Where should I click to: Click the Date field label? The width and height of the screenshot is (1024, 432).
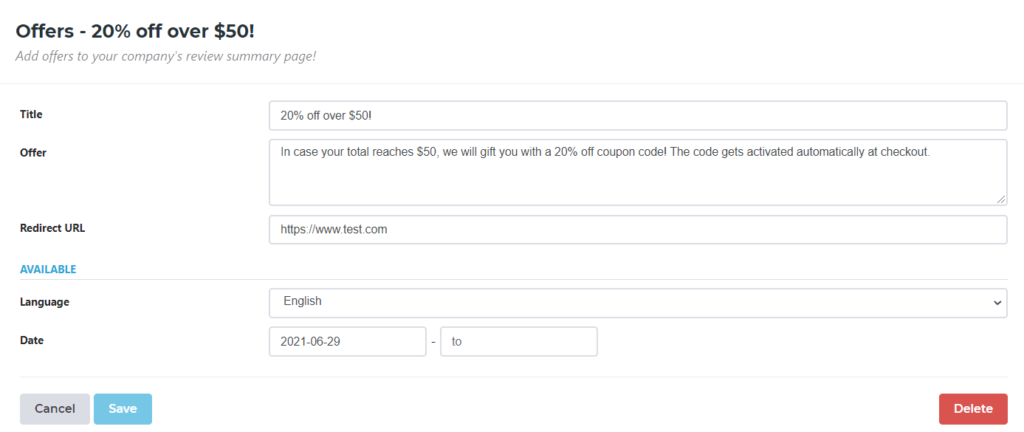pos(31,340)
